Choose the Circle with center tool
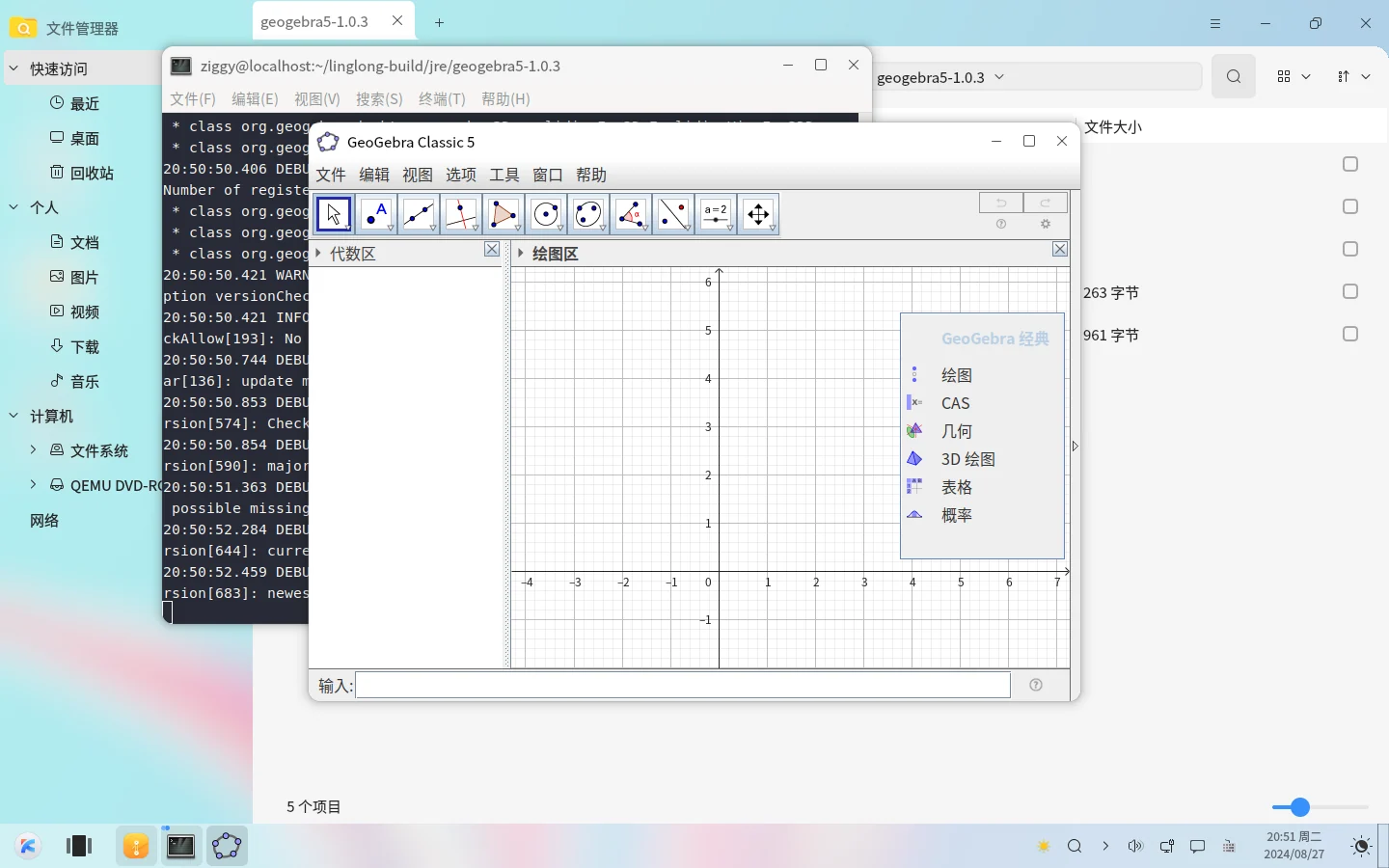 [546, 214]
